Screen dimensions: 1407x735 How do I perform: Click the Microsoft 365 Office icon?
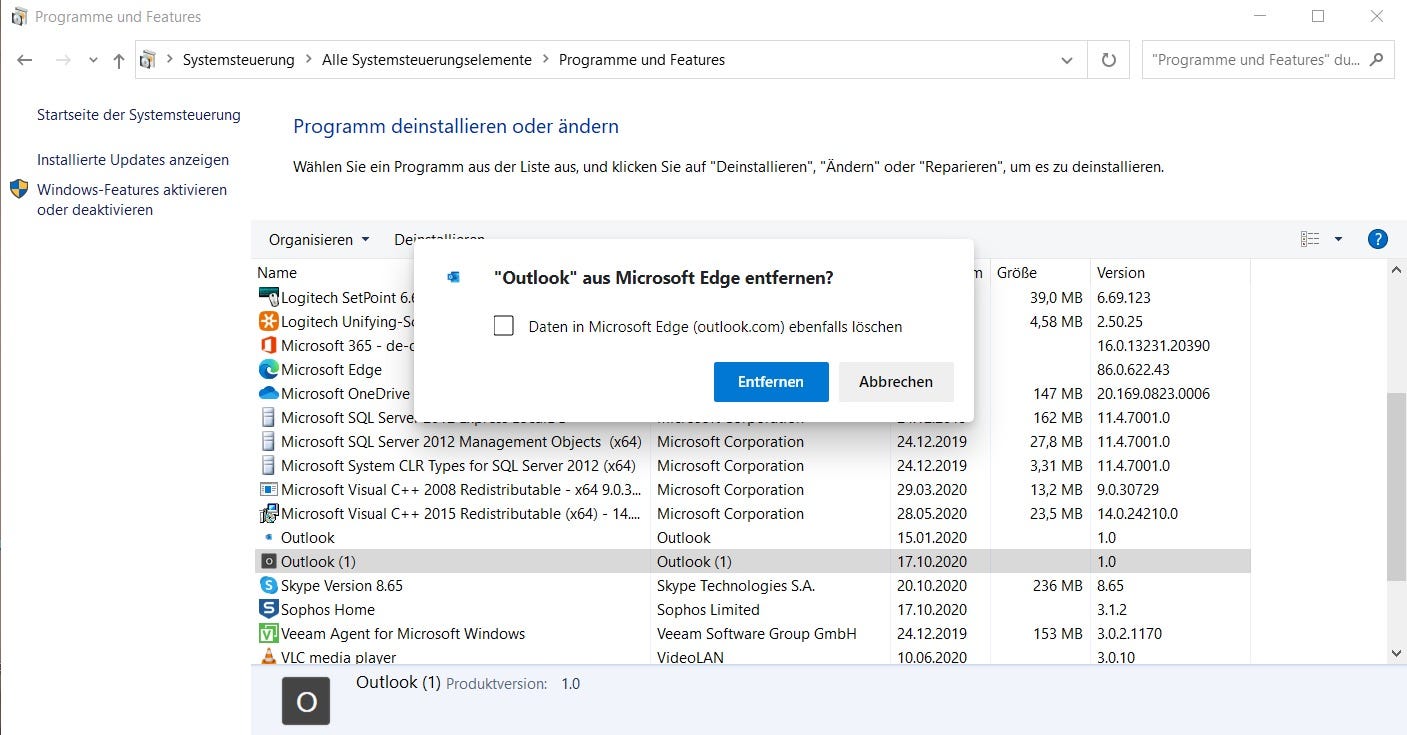point(268,345)
